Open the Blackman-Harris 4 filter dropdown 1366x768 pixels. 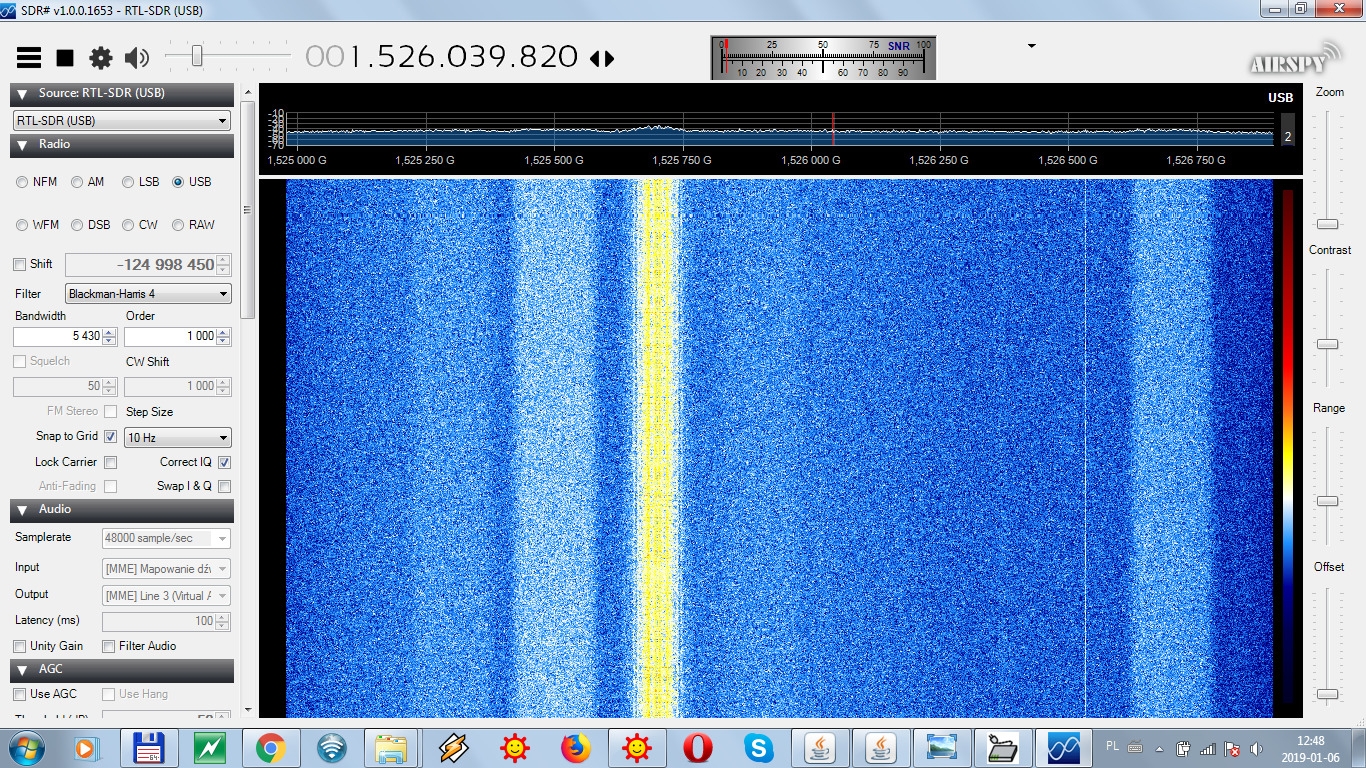coord(148,294)
